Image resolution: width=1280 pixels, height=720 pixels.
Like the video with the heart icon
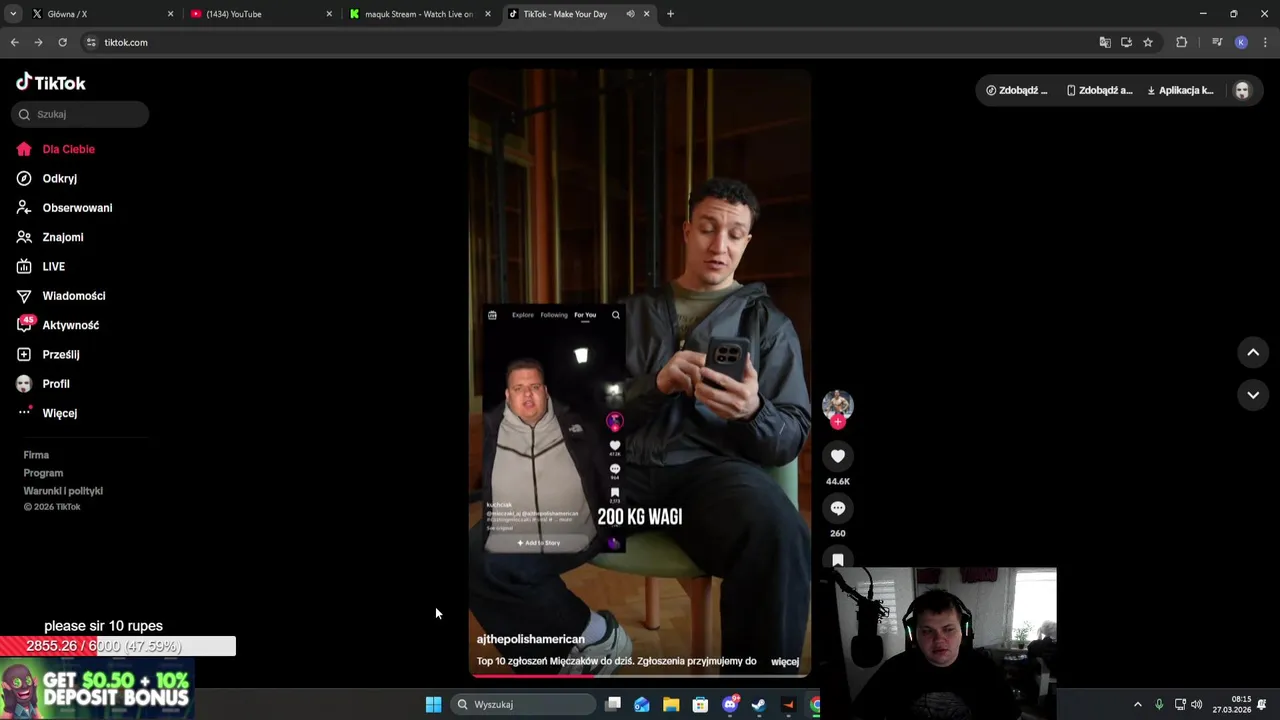[838, 456]
